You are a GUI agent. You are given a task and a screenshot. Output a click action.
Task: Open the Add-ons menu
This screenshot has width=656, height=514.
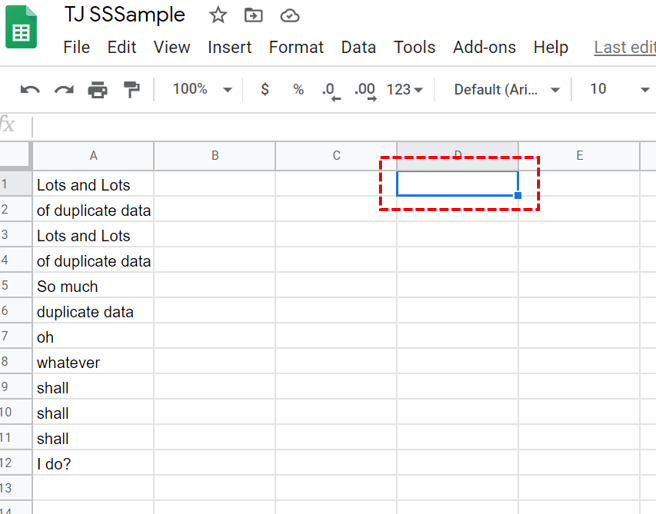point(484,47)
